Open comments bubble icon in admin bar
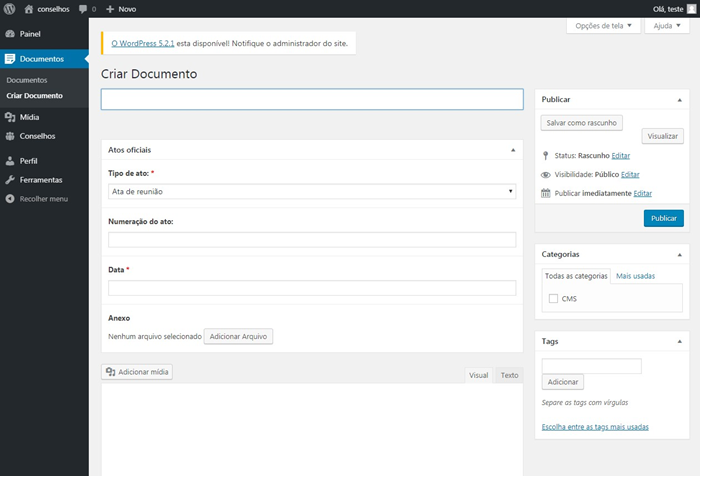Screen dimensions: 701x477 (x=83, y=9)
